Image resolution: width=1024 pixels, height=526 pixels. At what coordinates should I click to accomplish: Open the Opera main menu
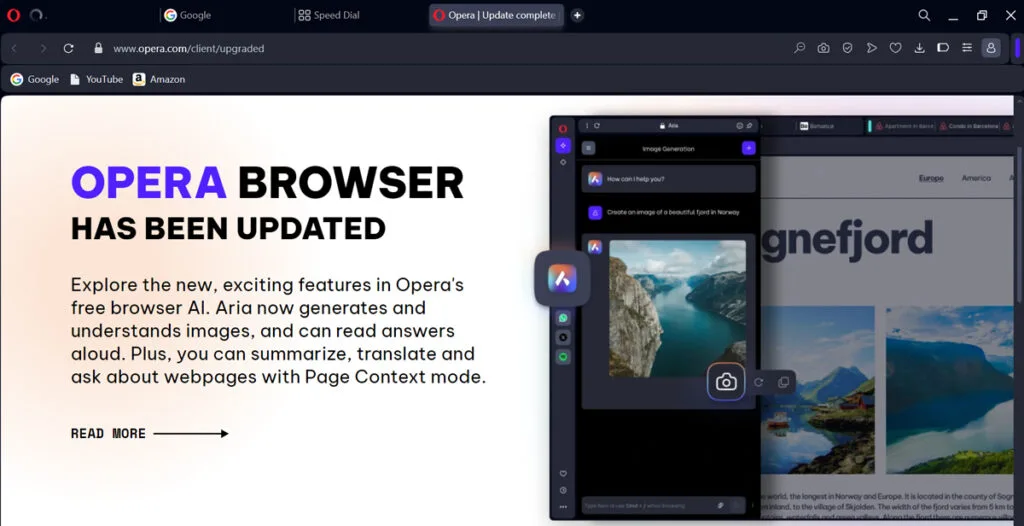pos(13,15)
